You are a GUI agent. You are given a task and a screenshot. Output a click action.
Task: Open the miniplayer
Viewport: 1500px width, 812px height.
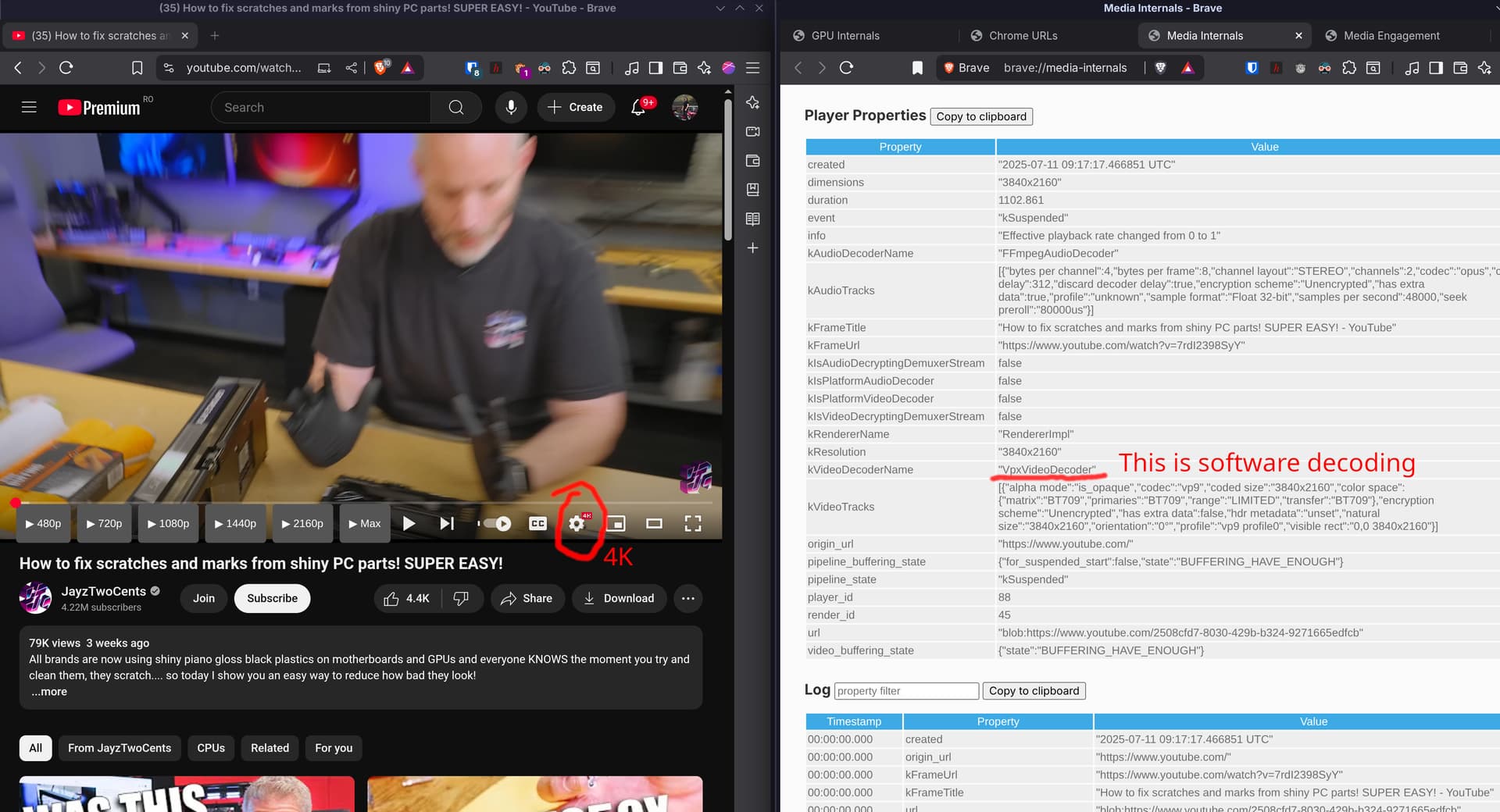click(x=616, y=523)
